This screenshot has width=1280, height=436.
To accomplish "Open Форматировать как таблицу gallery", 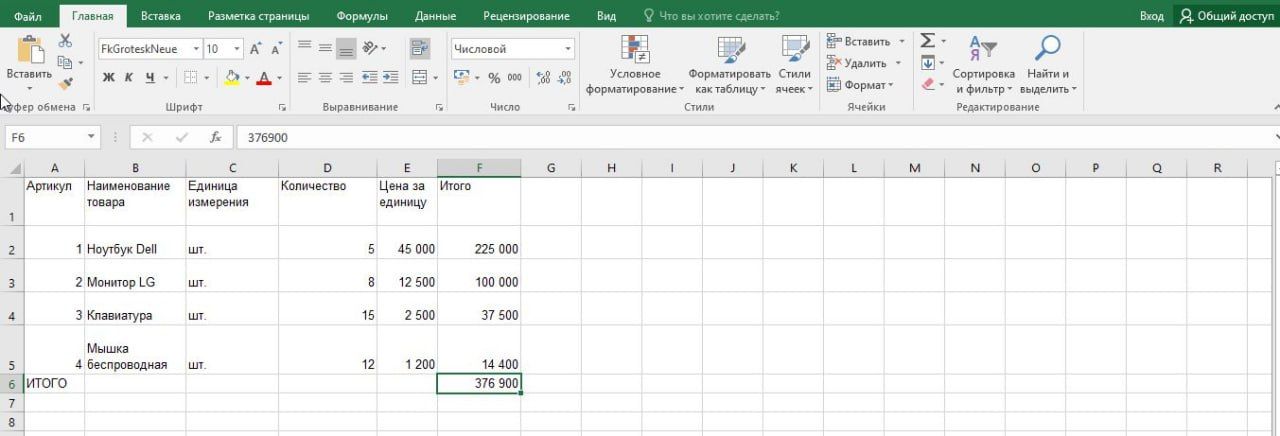I will coord(731,64).
